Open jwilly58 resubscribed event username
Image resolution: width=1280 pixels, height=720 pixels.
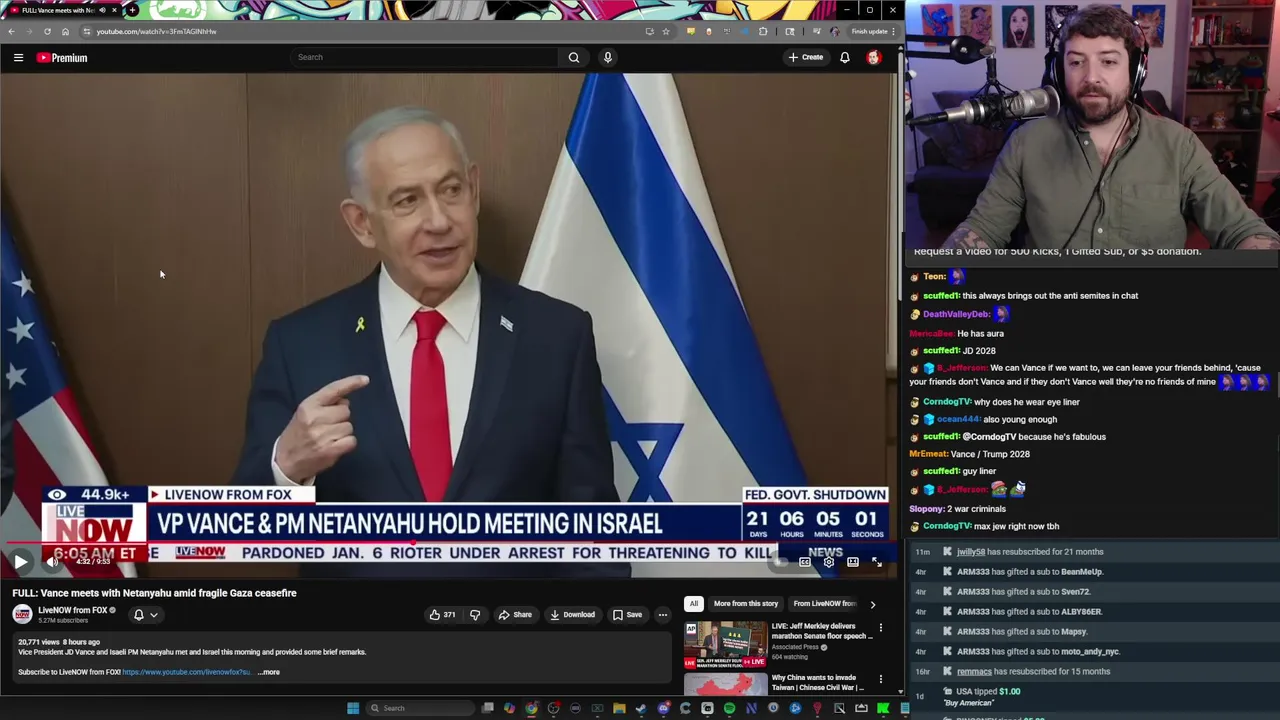[971, 552]
